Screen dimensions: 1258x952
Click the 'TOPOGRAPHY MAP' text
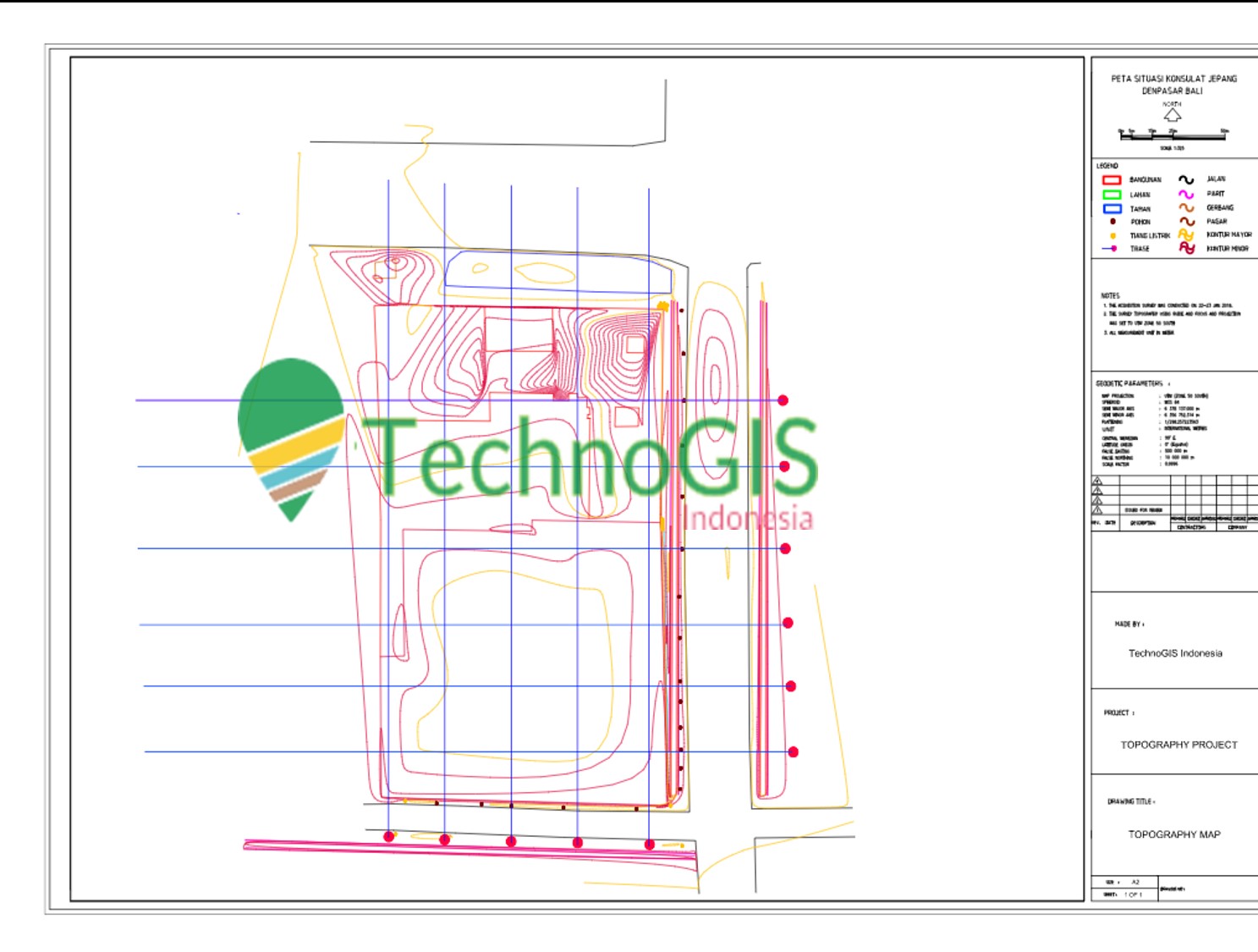[1174, 834]
